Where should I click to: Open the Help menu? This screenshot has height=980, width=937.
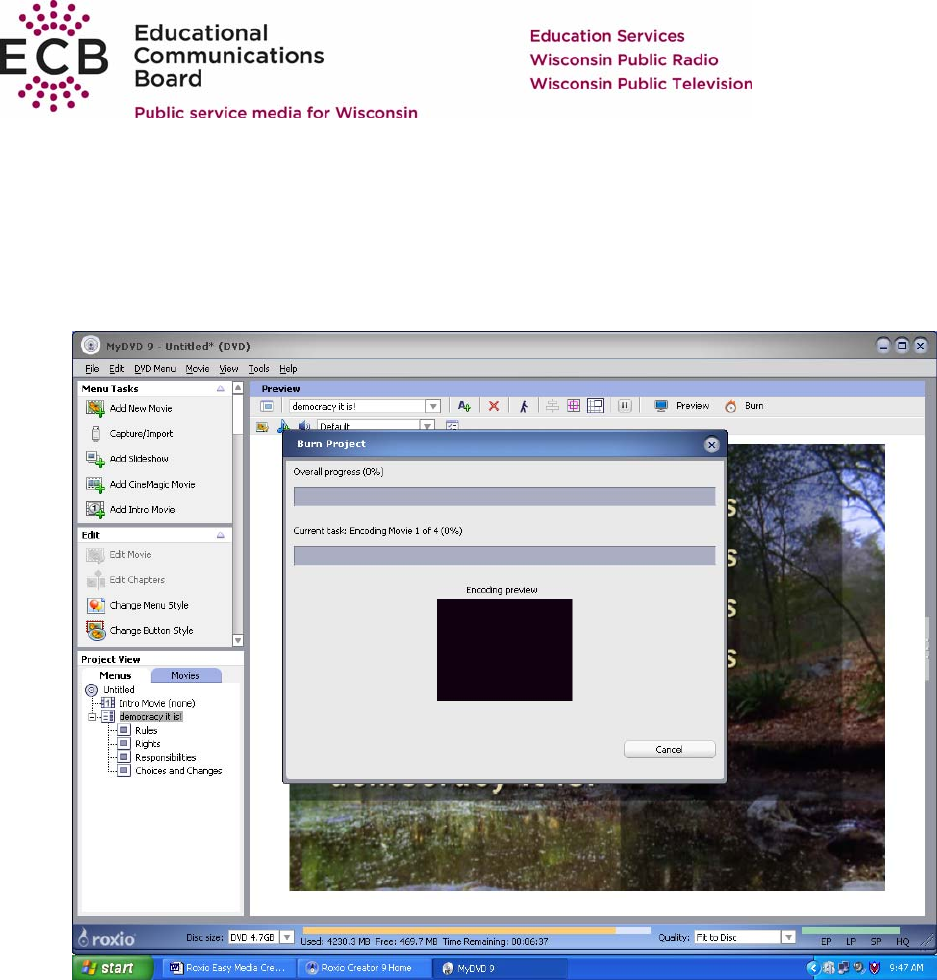point(288,369)
